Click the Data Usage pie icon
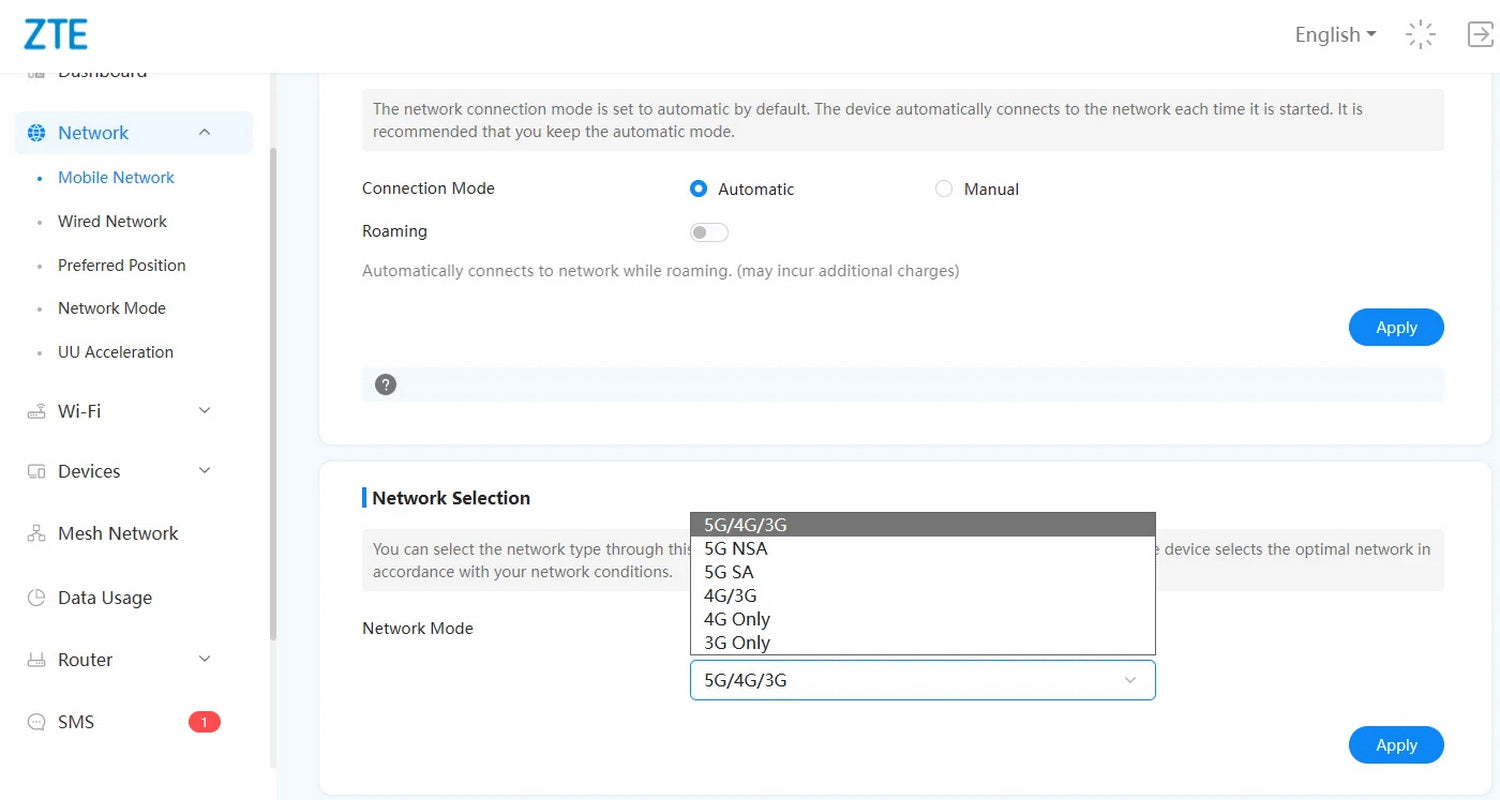The image size is (1500, 800). (37, 598)
